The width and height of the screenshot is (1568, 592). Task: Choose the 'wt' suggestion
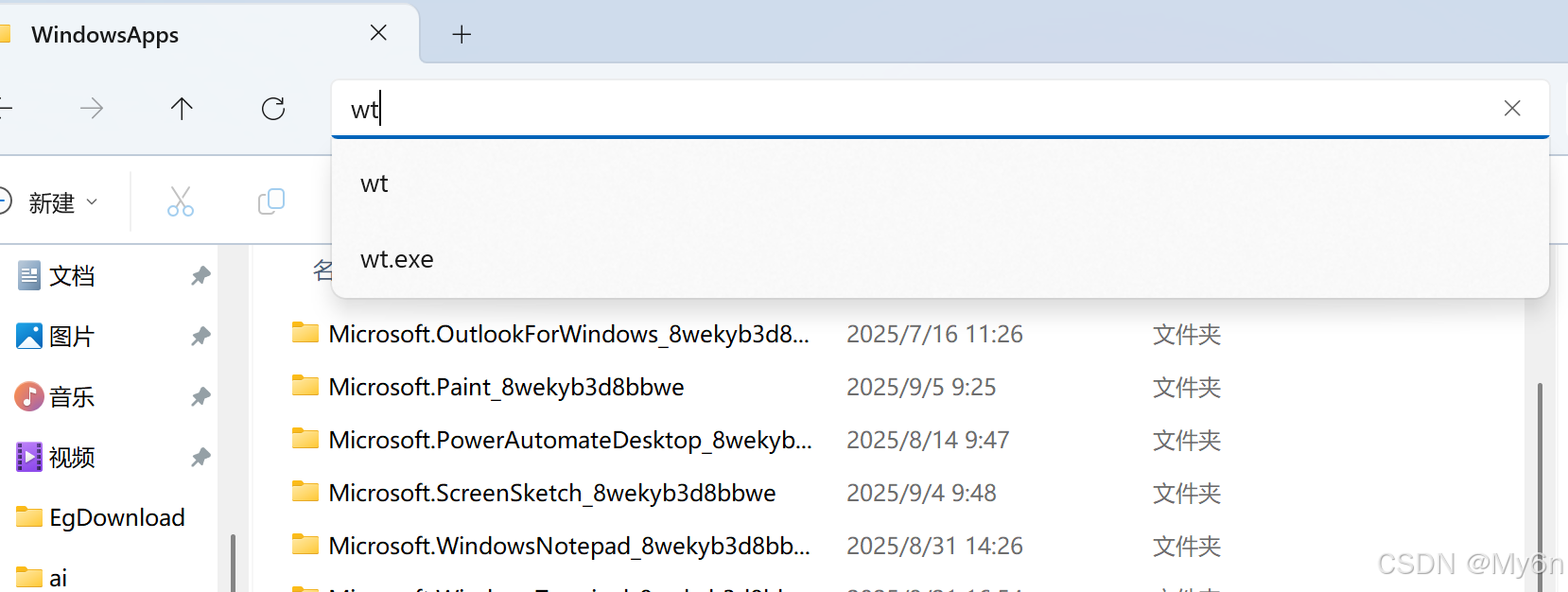[x=940, y=183]
